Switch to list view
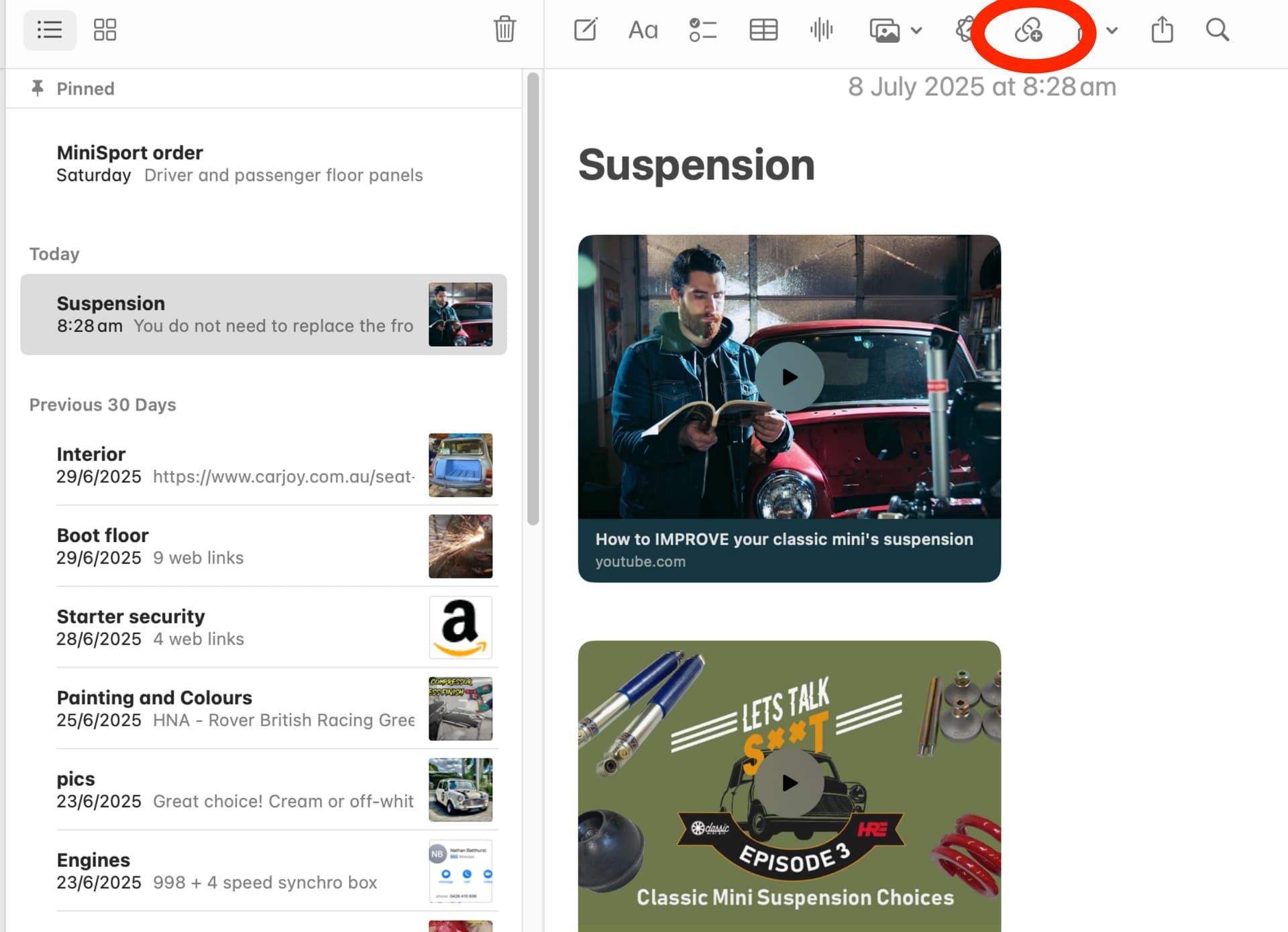1288x932 pixels. (50, 30)
